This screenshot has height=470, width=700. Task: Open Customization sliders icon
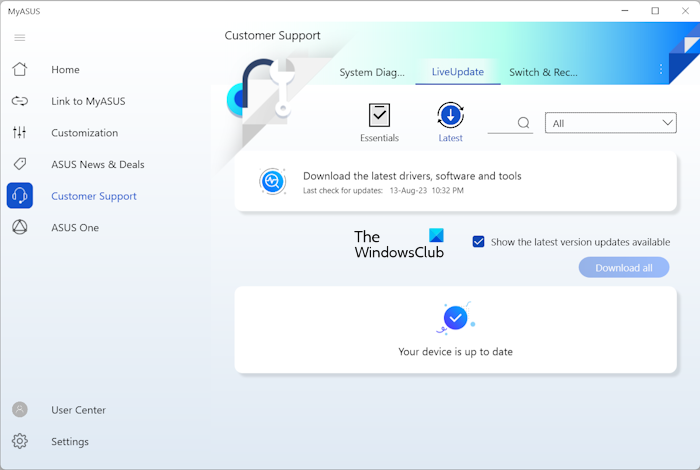pos(20,133)
